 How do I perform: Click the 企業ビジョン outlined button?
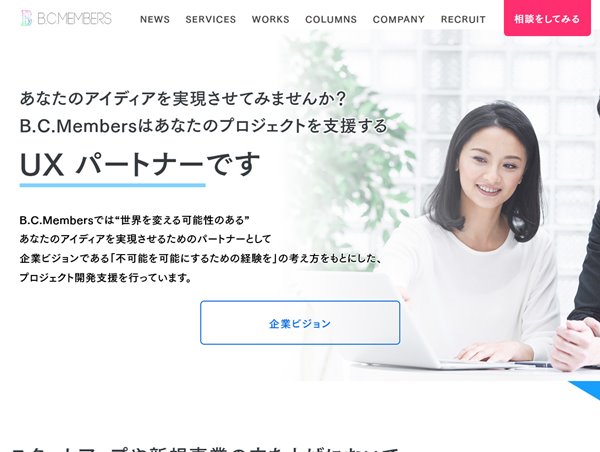(x=300, y=323)
